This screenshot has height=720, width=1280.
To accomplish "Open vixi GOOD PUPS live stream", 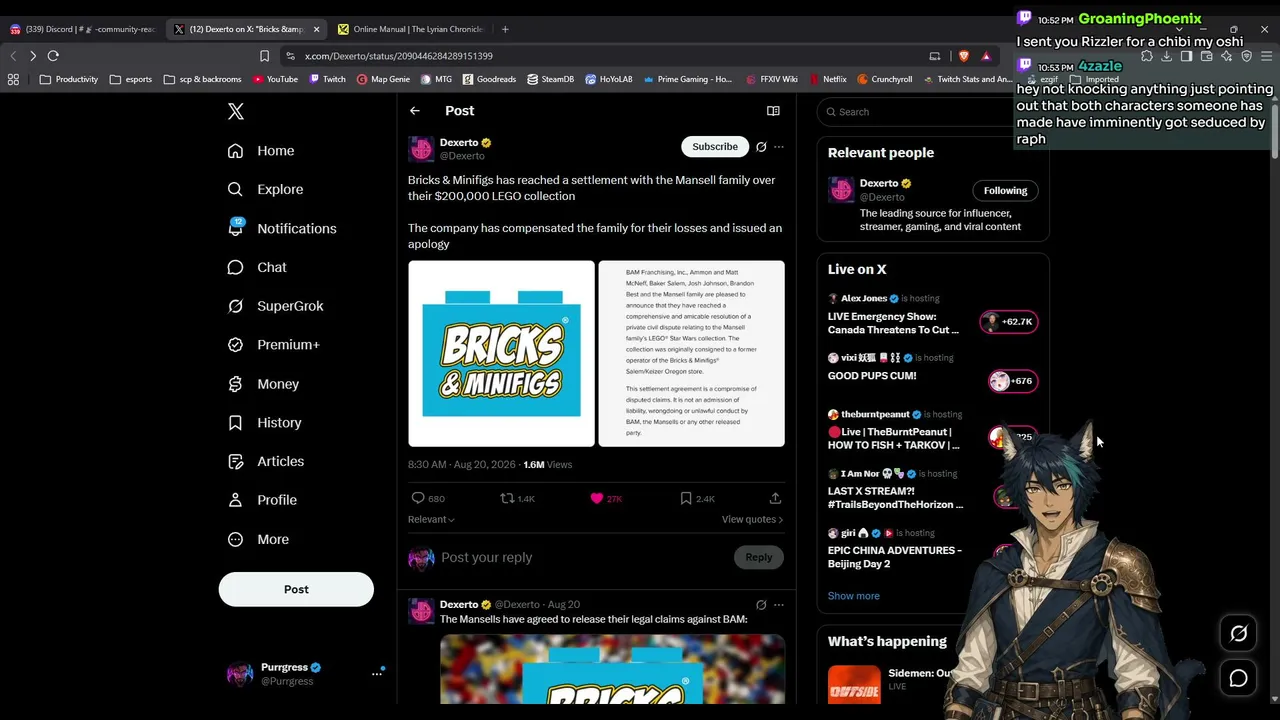I will (932, 369).
